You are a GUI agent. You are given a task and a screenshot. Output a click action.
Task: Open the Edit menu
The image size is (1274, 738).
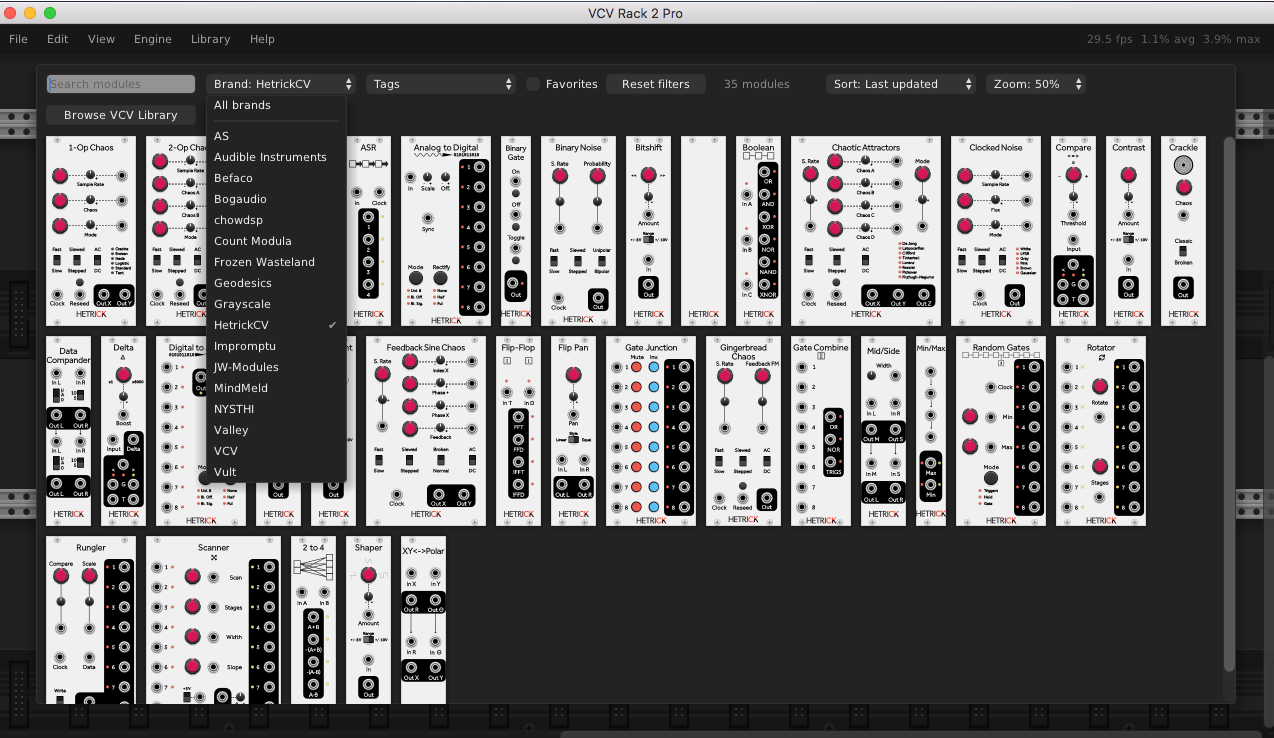point(57,39)
